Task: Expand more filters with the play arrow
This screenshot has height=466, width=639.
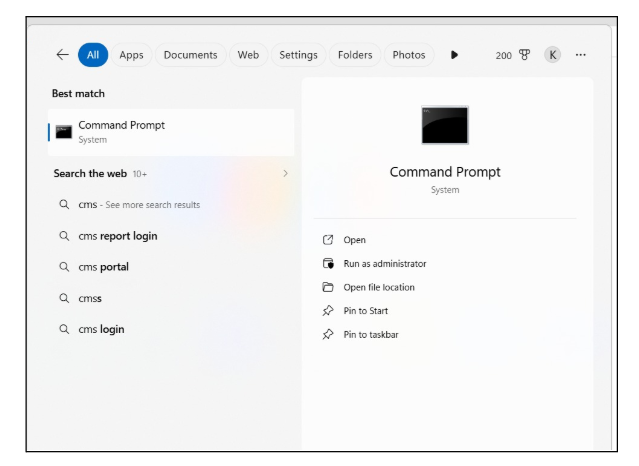Action: coord(455,55)
